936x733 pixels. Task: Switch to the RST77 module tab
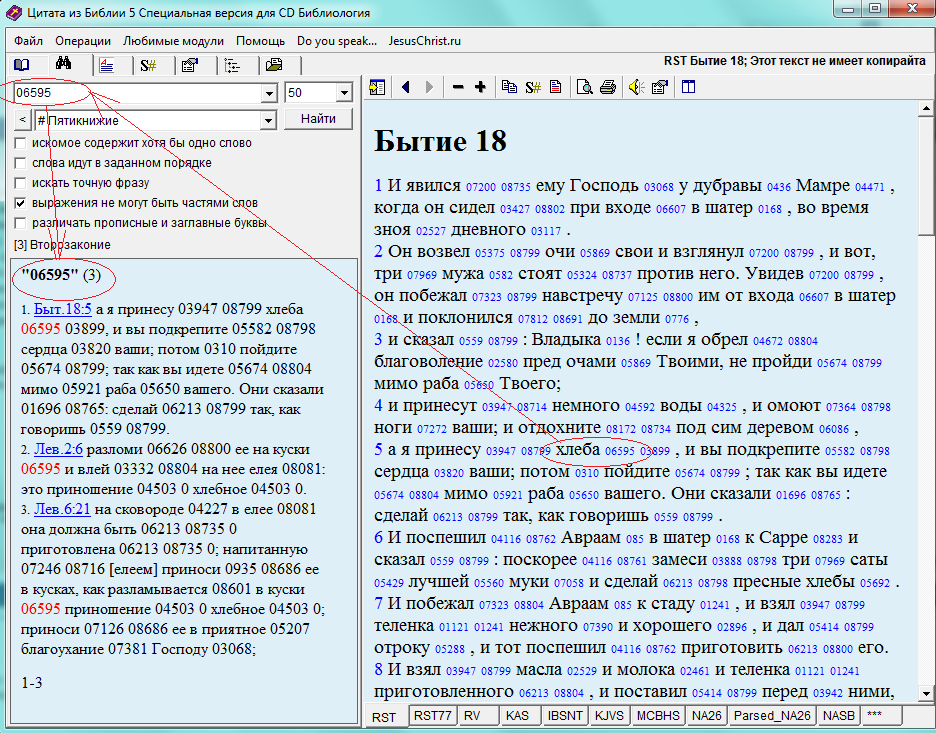click(433, 715)
